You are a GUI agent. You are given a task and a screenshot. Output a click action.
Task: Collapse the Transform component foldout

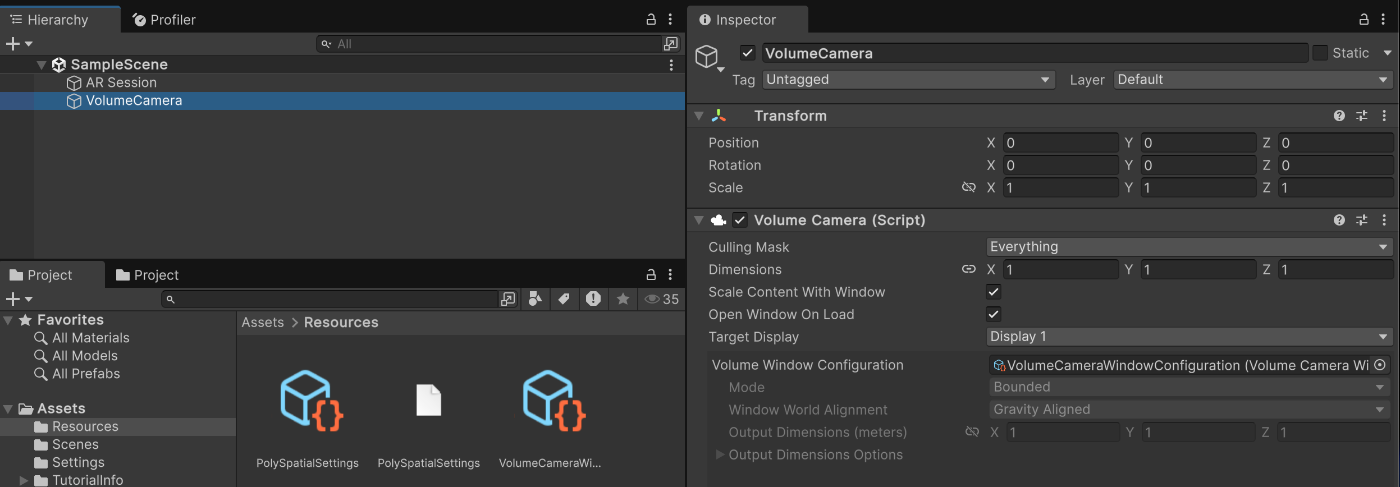[699, 116]
